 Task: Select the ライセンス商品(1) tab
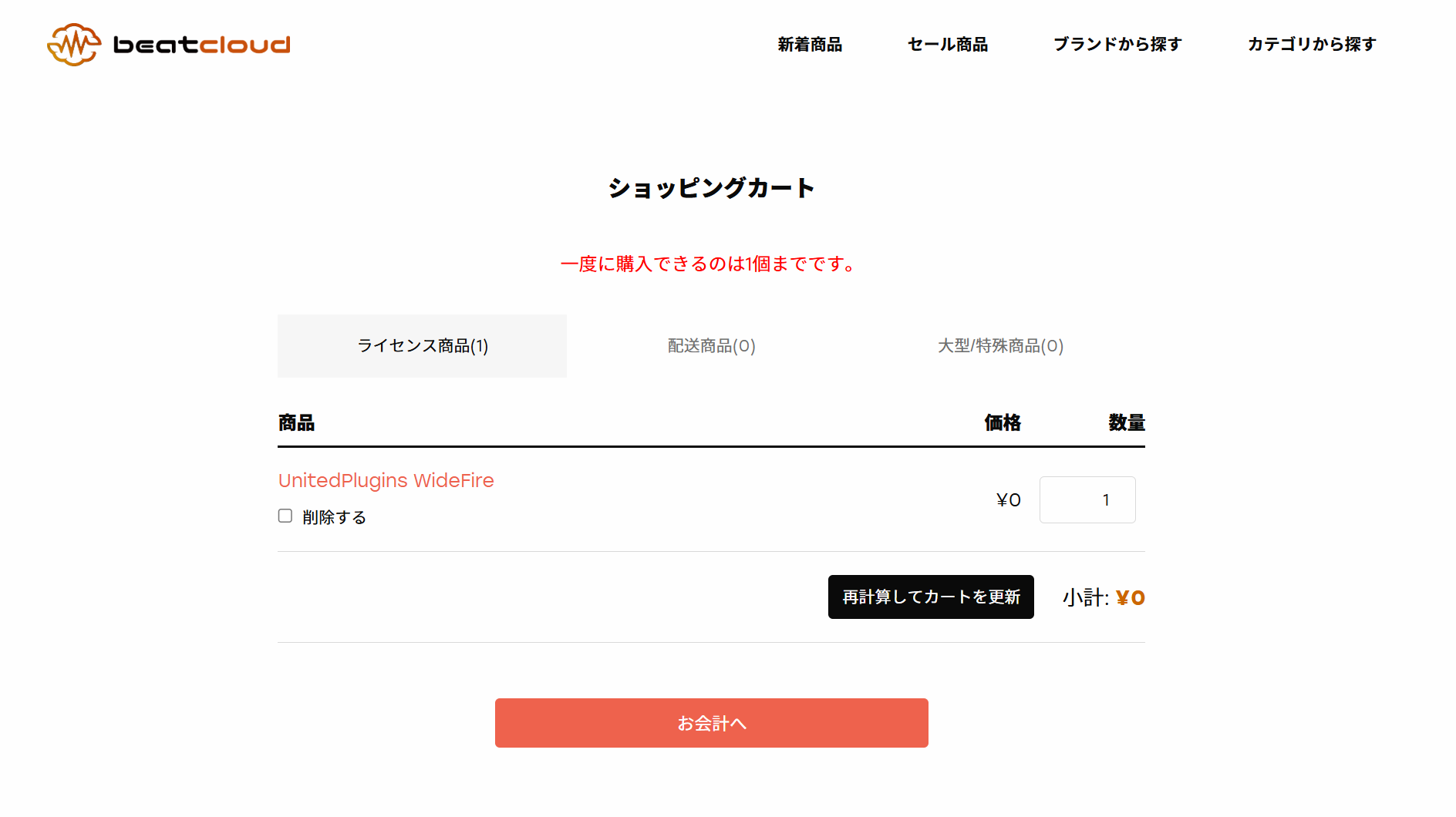click(x=422, y=346)
